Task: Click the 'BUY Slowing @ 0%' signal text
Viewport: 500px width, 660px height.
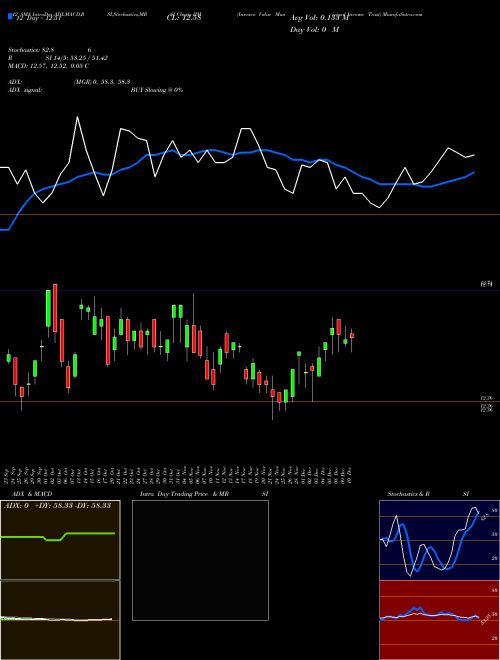Action: click(x=157, y=90)
